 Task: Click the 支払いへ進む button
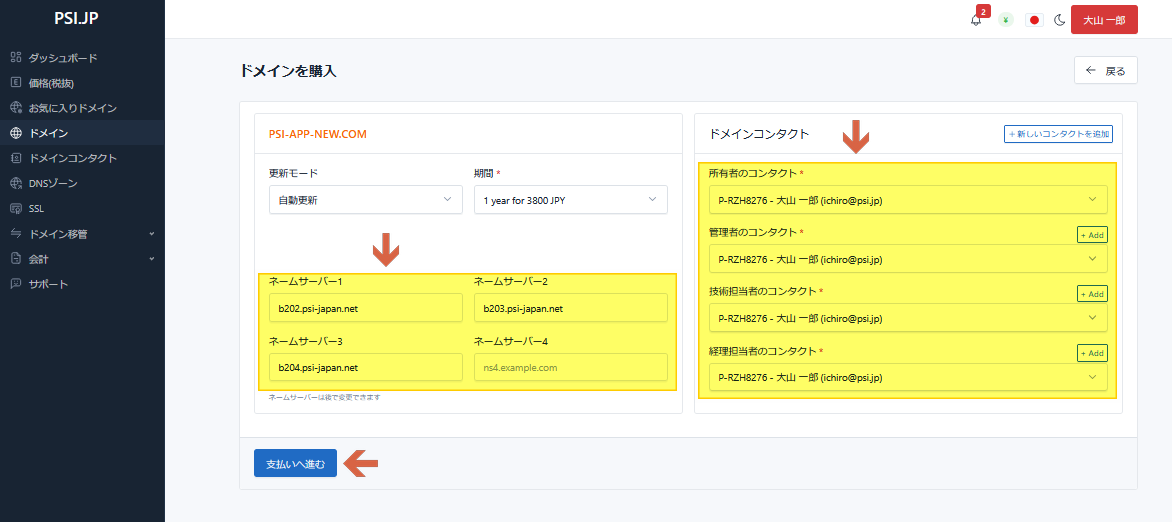pyautogui.click(x=295, y=464)
